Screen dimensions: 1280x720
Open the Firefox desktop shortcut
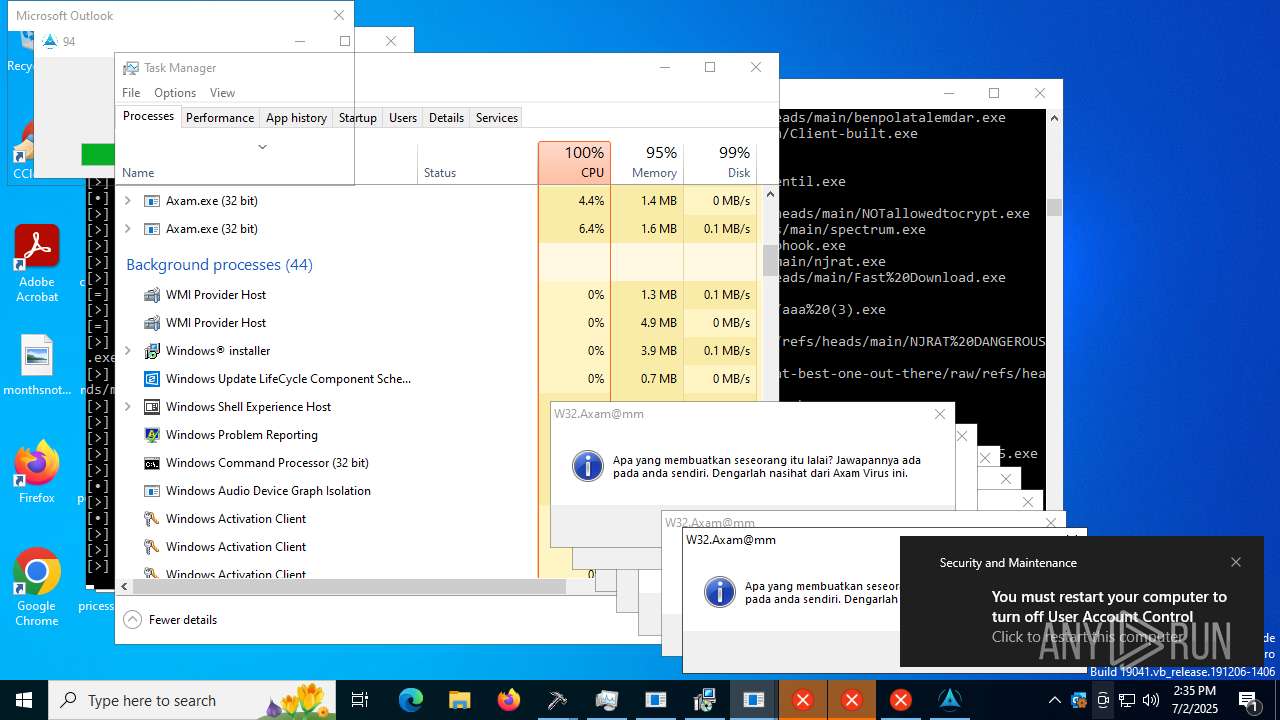37,472
